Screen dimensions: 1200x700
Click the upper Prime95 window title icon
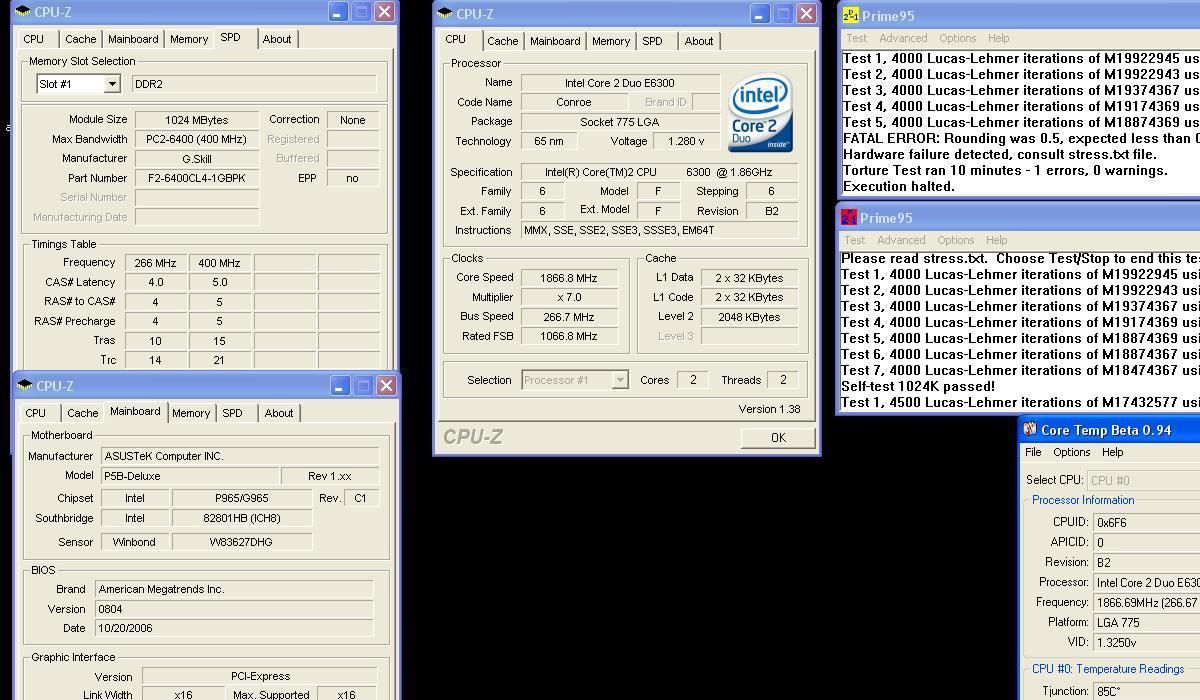click(850, 15)
